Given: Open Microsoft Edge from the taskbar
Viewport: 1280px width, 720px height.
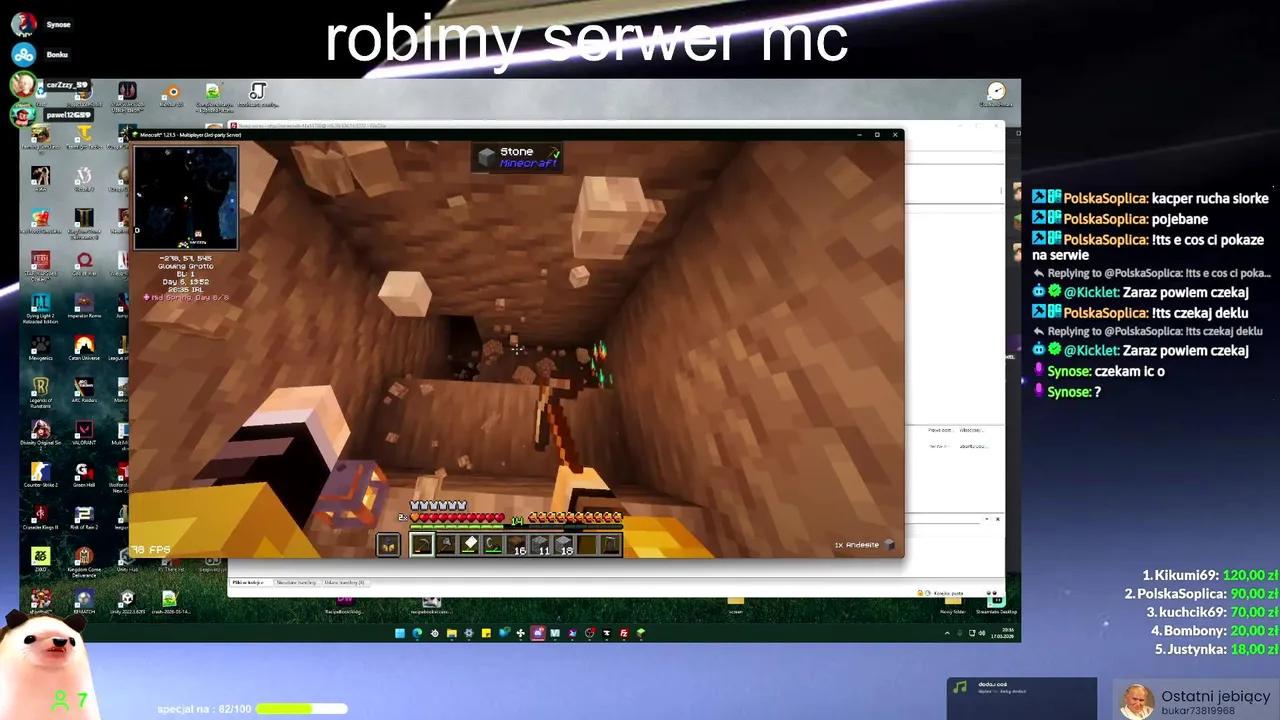Looking at the screenshot, I should [x=417, y=633].
